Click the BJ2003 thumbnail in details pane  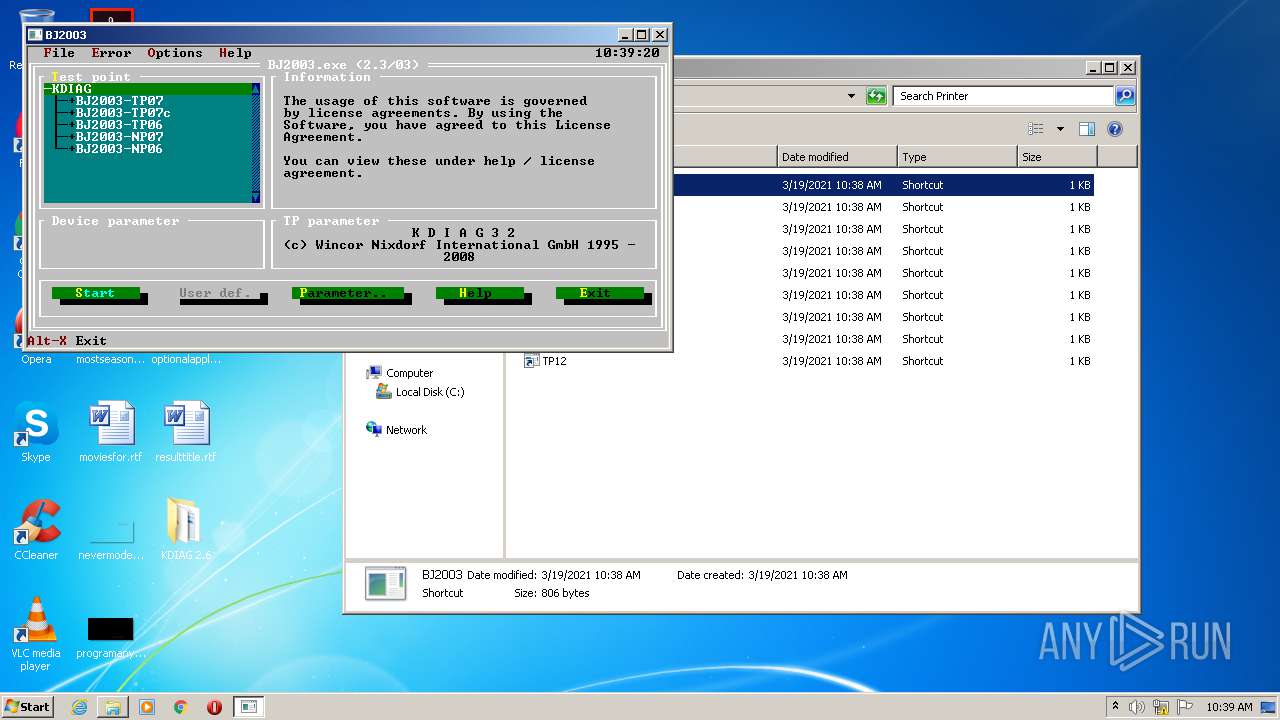click(x=385, y=583)
